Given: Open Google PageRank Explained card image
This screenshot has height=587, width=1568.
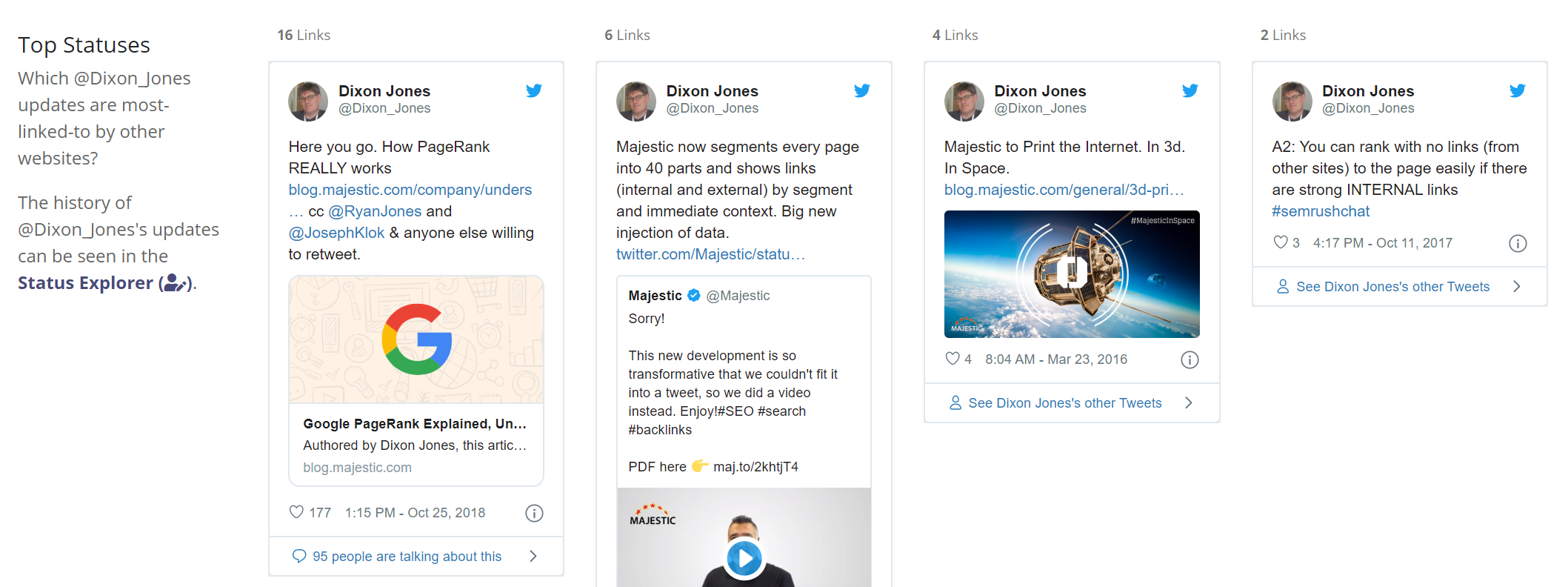Looking at the screenshot, I should pyautogui.click(x=416, y=340).
